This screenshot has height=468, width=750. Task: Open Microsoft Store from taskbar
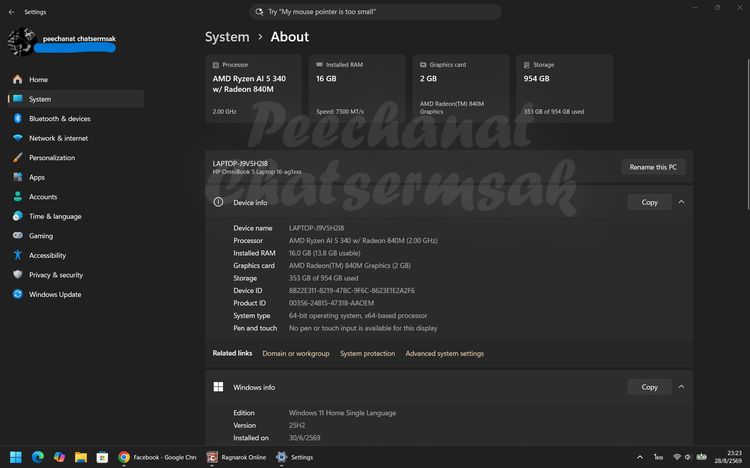coord(102,457)
